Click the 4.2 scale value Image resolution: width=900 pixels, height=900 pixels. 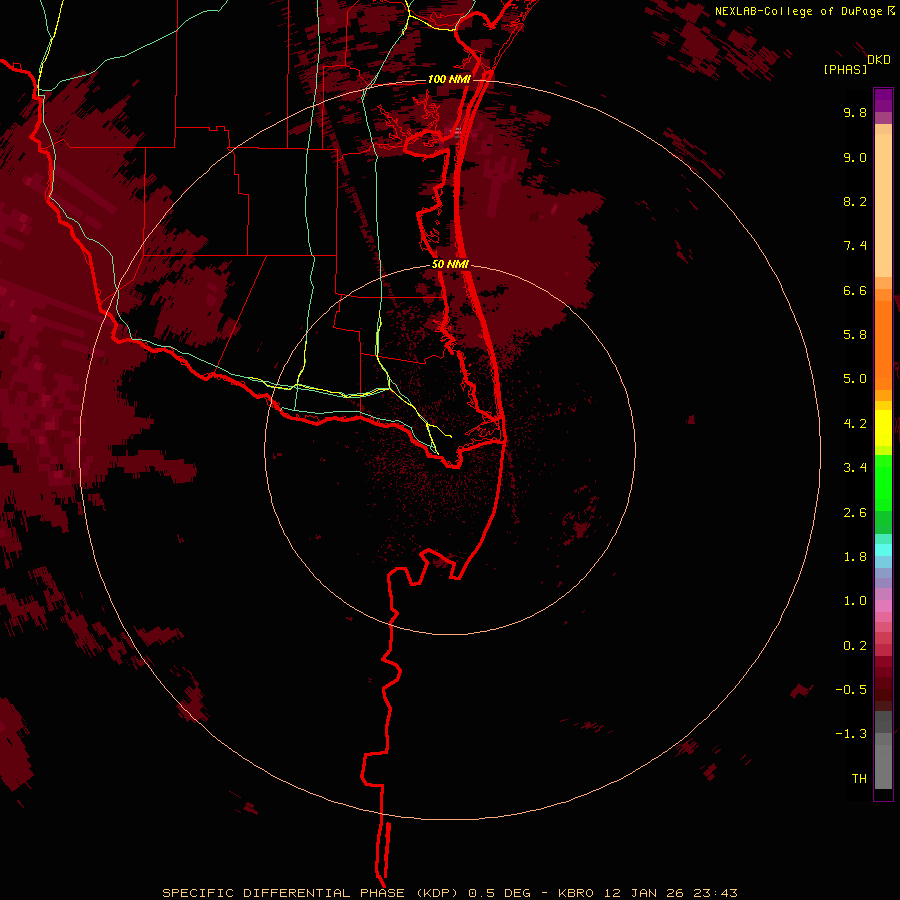coord(855,424)
